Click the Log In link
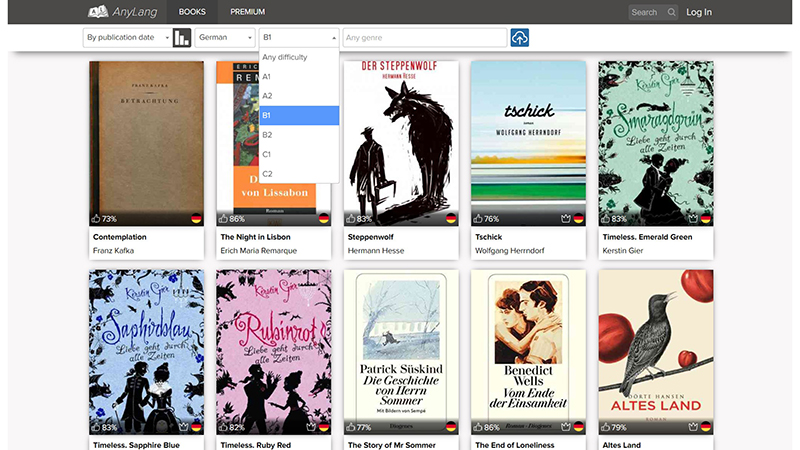The width and height of the screenshot is (800, 450). pos(698,12)
